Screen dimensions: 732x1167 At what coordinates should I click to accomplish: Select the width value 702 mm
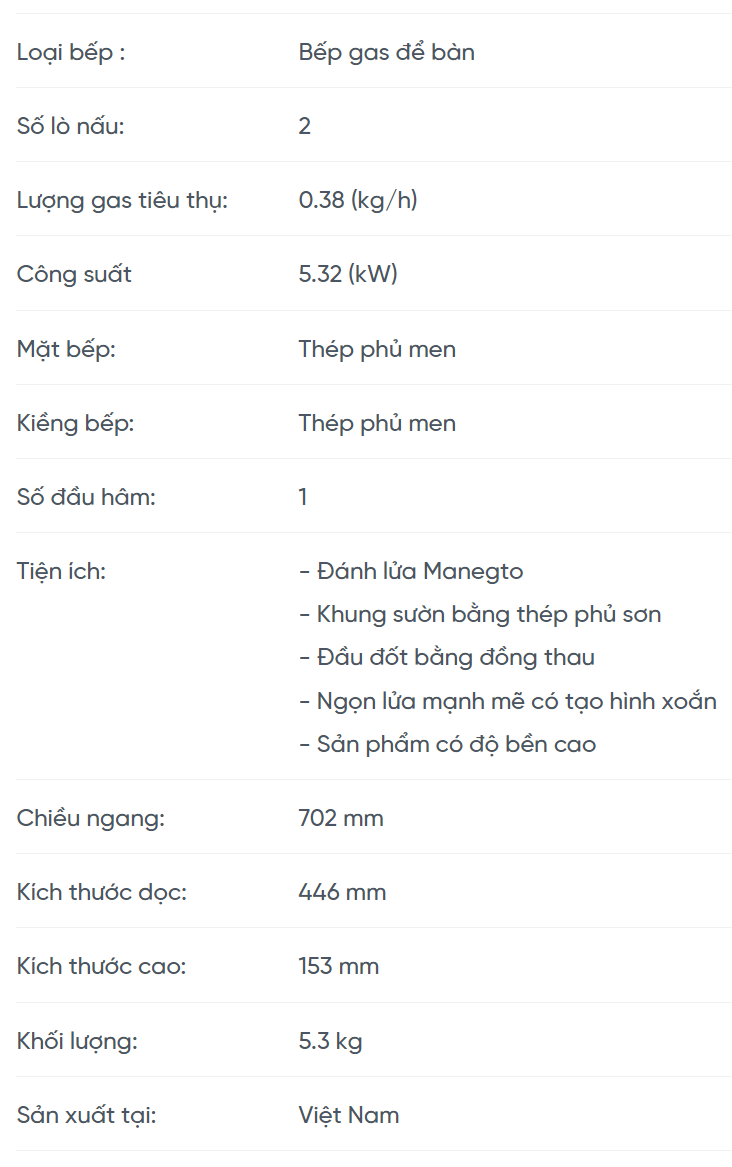point(341,818)
